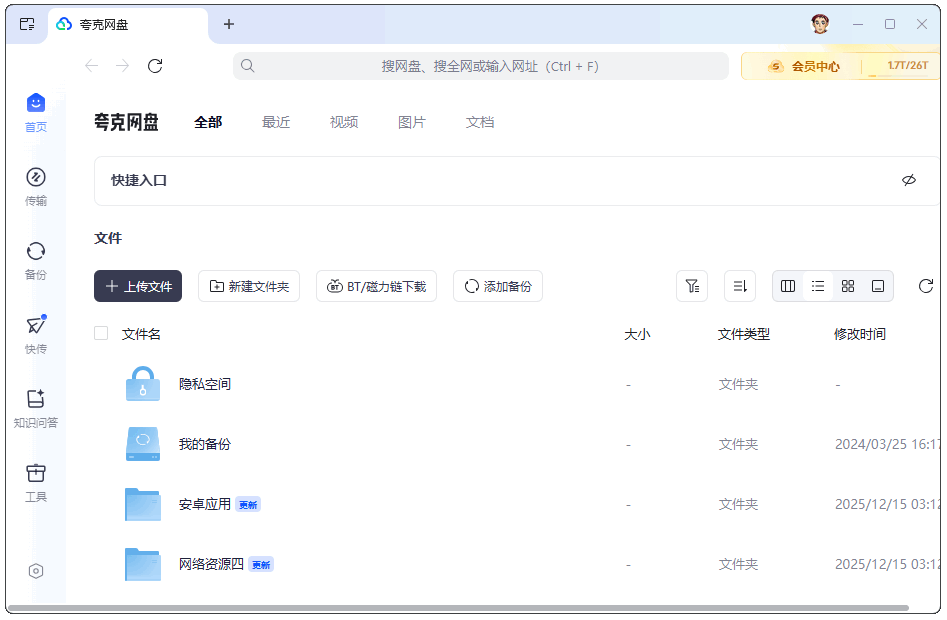This screenshot has width=947, height=620.
Task: Switch to grid view layout
Action: (848, 286)
